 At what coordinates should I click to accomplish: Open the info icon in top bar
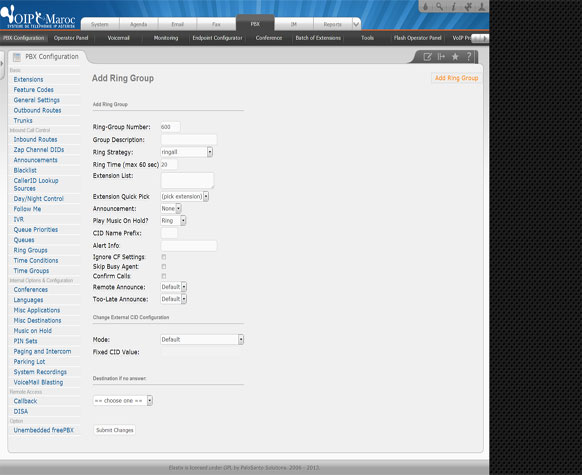click(x=454, y=7)
